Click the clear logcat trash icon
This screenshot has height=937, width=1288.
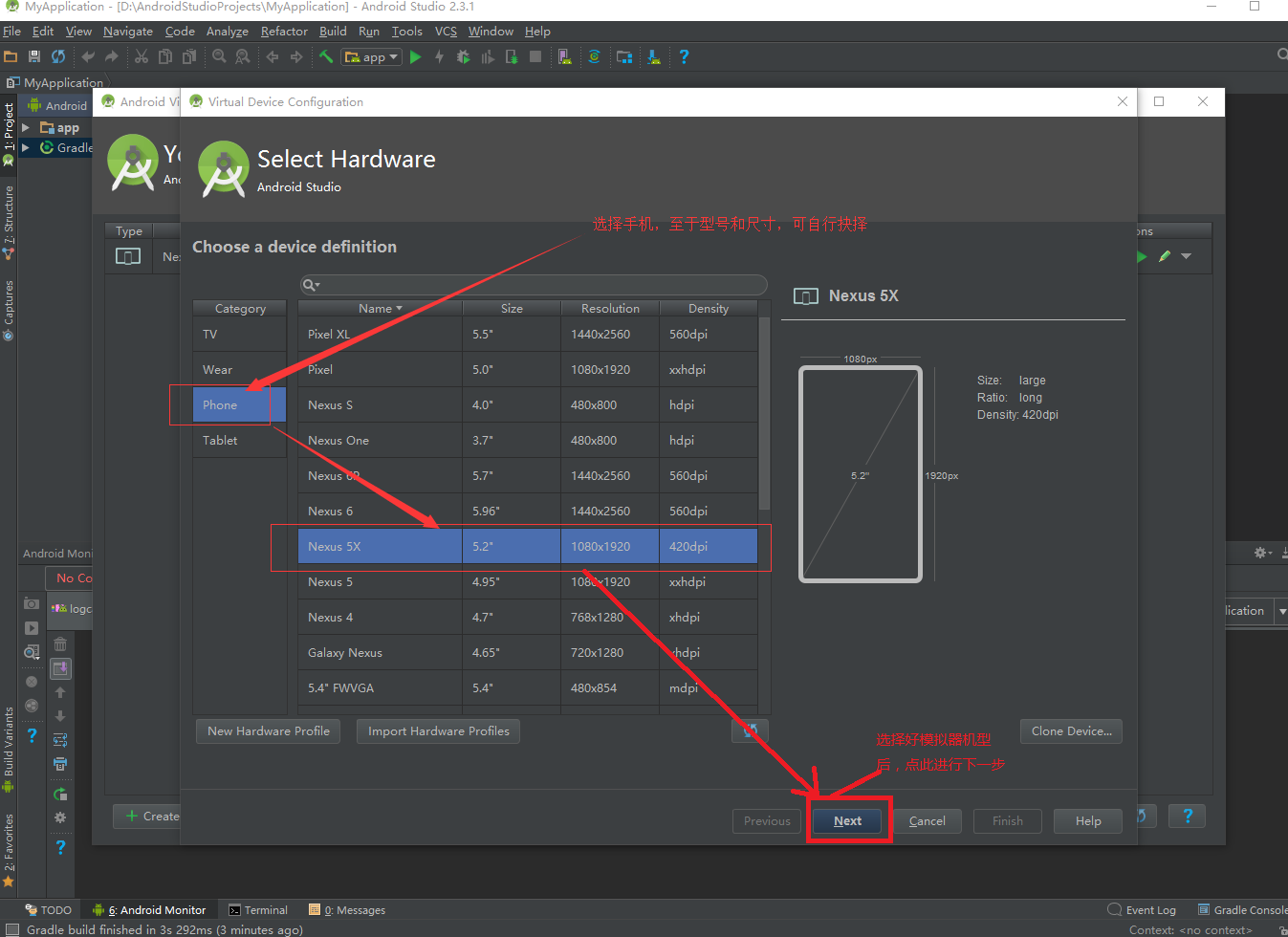click(60, 644)
